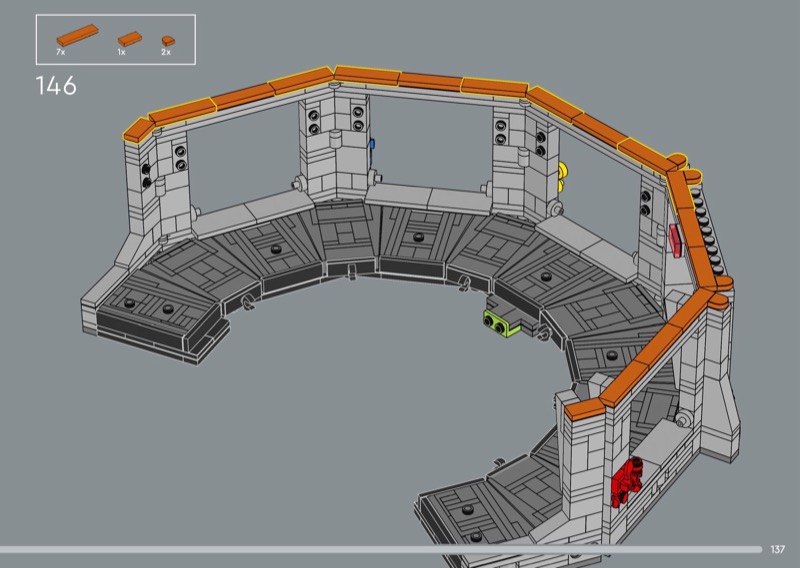The width and height of the screenshot is (800, 568).
Task: Click the orange tile atop the front-right pillar
Action: pos(584,409)
